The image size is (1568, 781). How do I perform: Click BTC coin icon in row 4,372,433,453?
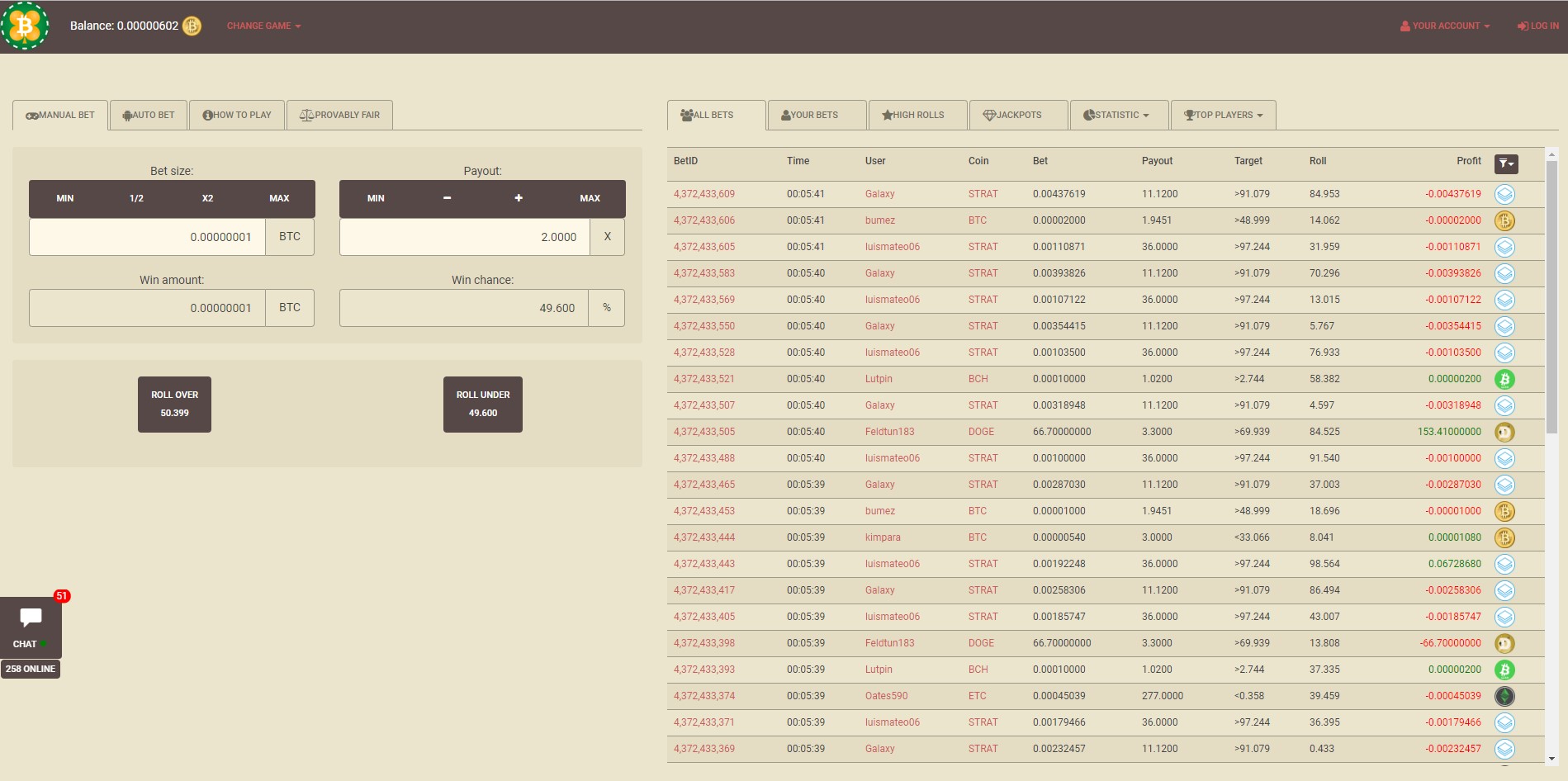1505,512
